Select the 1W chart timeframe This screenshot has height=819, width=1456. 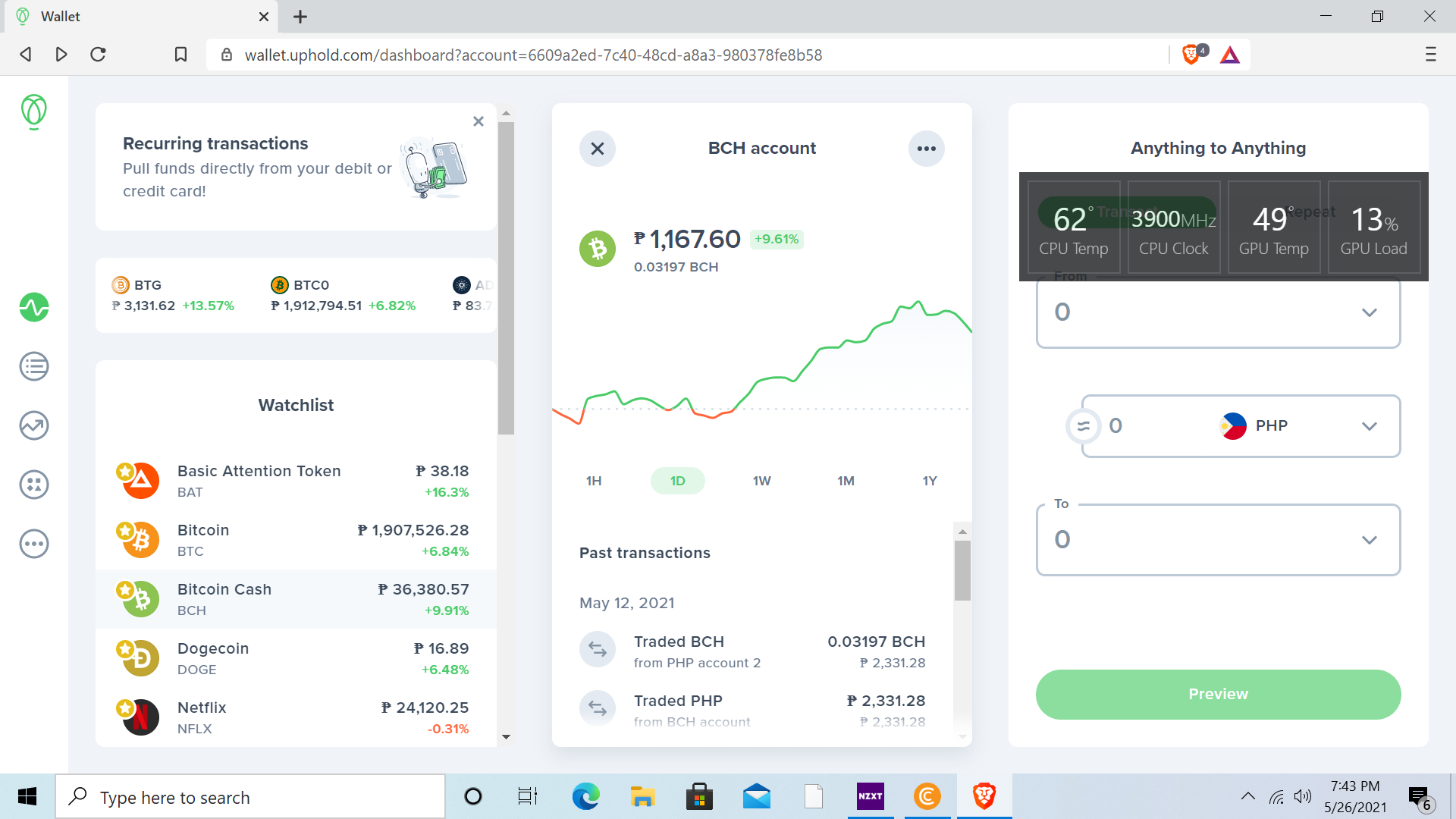762,481
